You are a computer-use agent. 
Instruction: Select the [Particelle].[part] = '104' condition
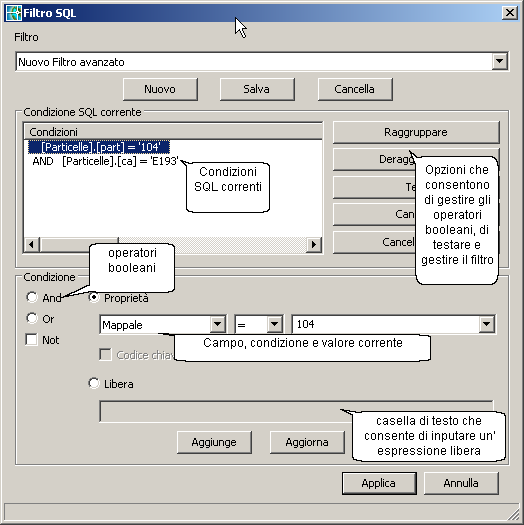click(x=99, y=147)
